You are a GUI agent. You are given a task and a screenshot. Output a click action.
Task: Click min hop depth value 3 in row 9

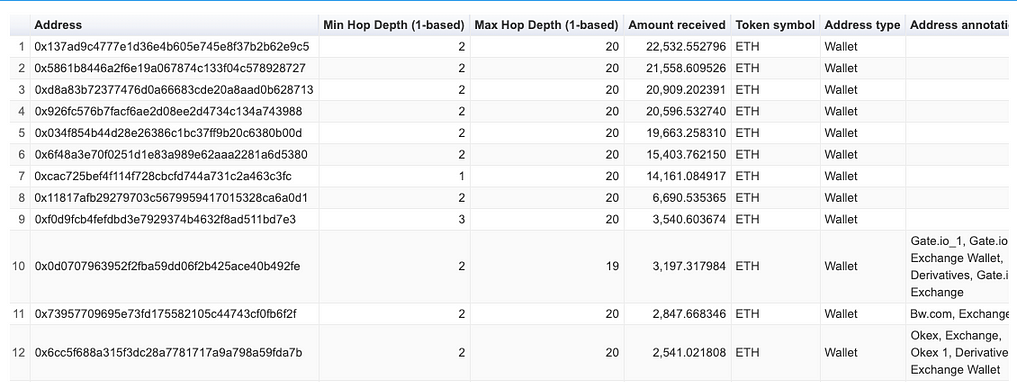coord(461,219)
